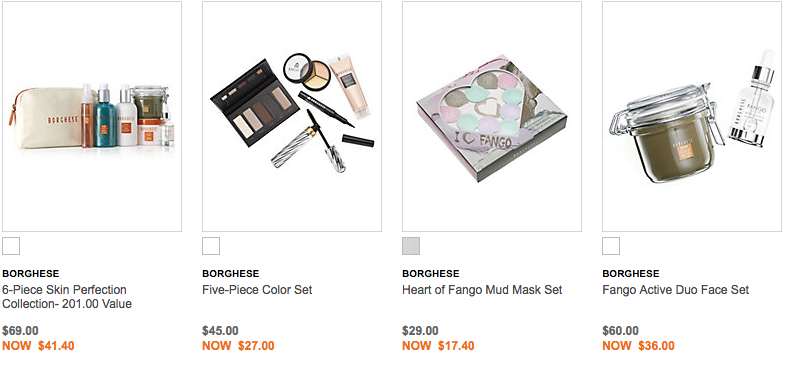This screenshot has width=785, height=373.
Task: Click Heart of Fango Mud Mask Set link
Action: pyautogui.click(x=482, y=289)
